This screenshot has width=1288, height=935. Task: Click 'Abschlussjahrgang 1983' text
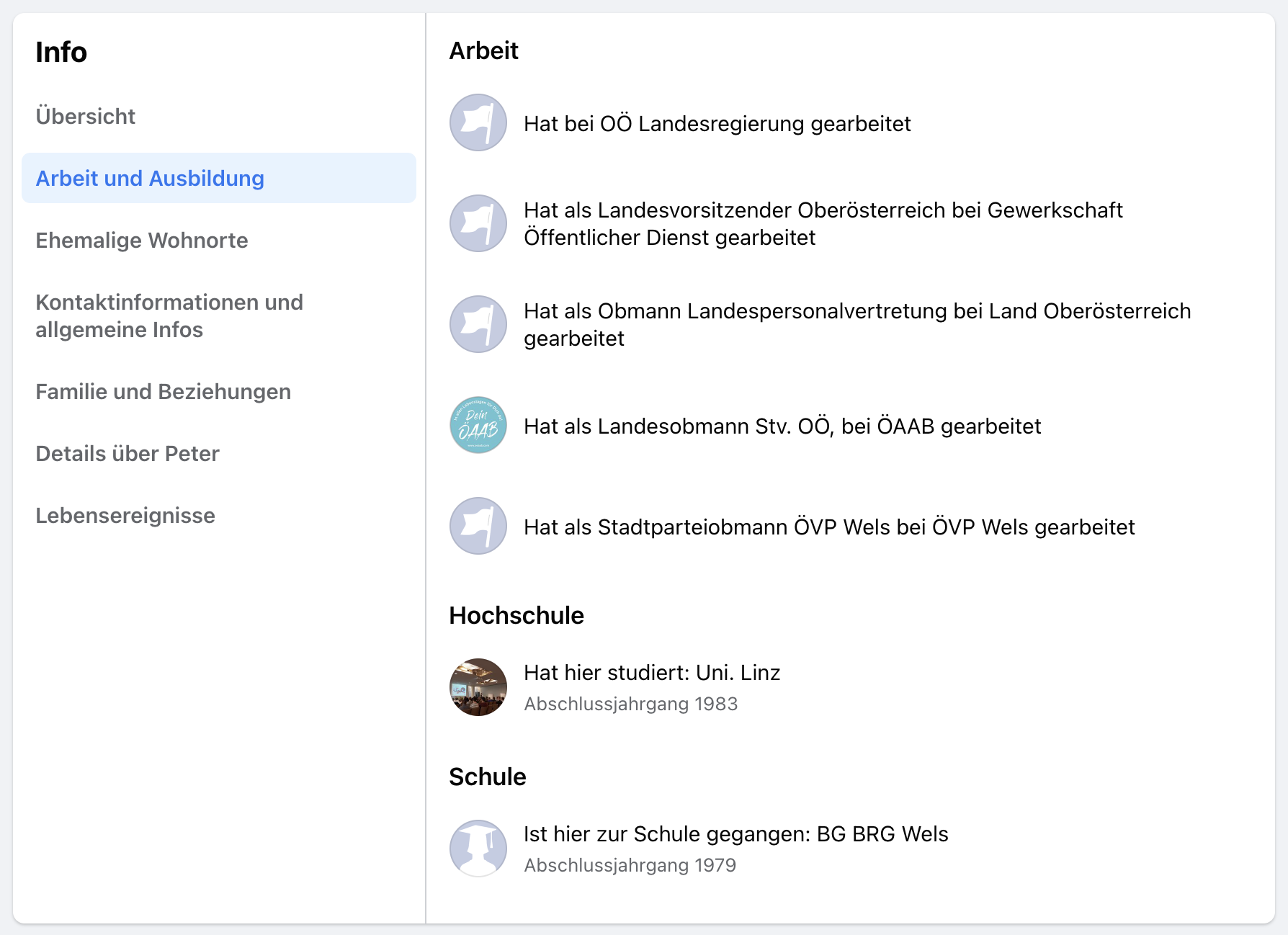[630, 704]
